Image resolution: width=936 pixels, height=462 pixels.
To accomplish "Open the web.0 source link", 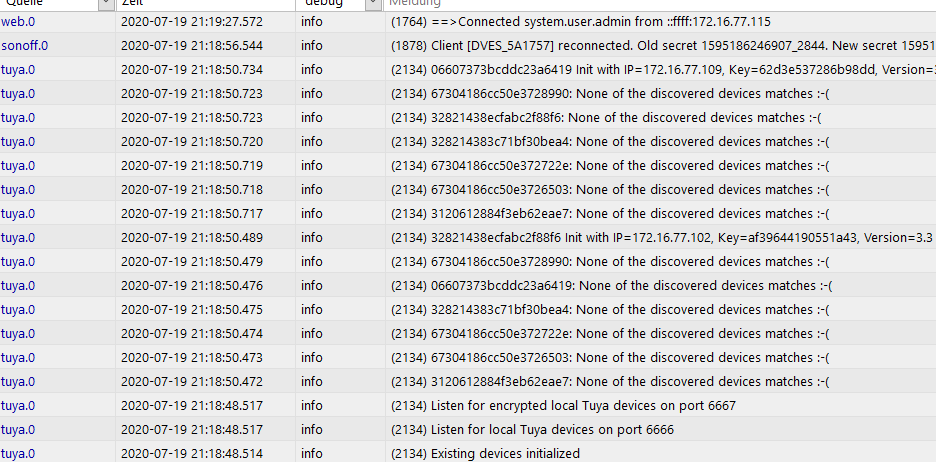I will point(18,22).
